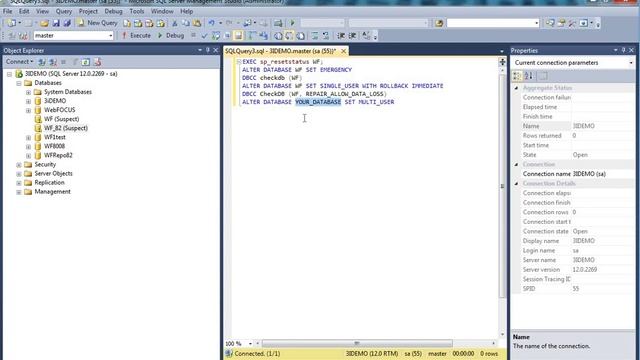Click the Categorized view icon in Properties
The height and width of the screenshot is (360, 640).
(517, 76)
